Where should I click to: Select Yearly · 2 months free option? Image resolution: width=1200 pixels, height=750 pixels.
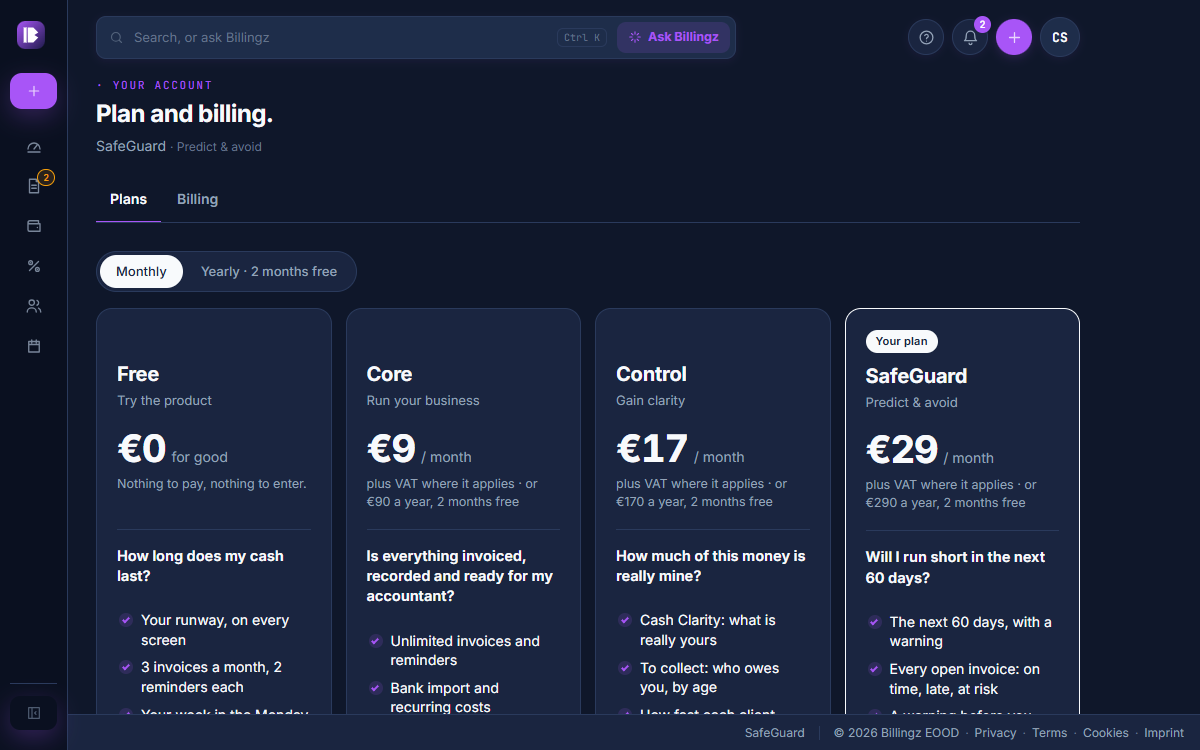(x=269, y=271)
